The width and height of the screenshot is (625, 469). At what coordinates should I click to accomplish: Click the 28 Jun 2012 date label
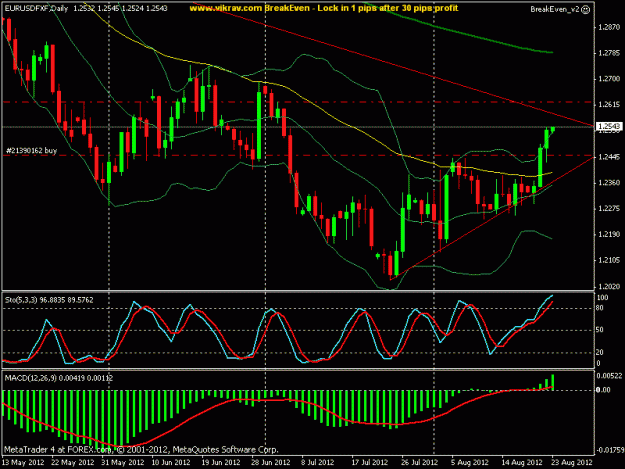pyautogui.click(x=270, y=463)
